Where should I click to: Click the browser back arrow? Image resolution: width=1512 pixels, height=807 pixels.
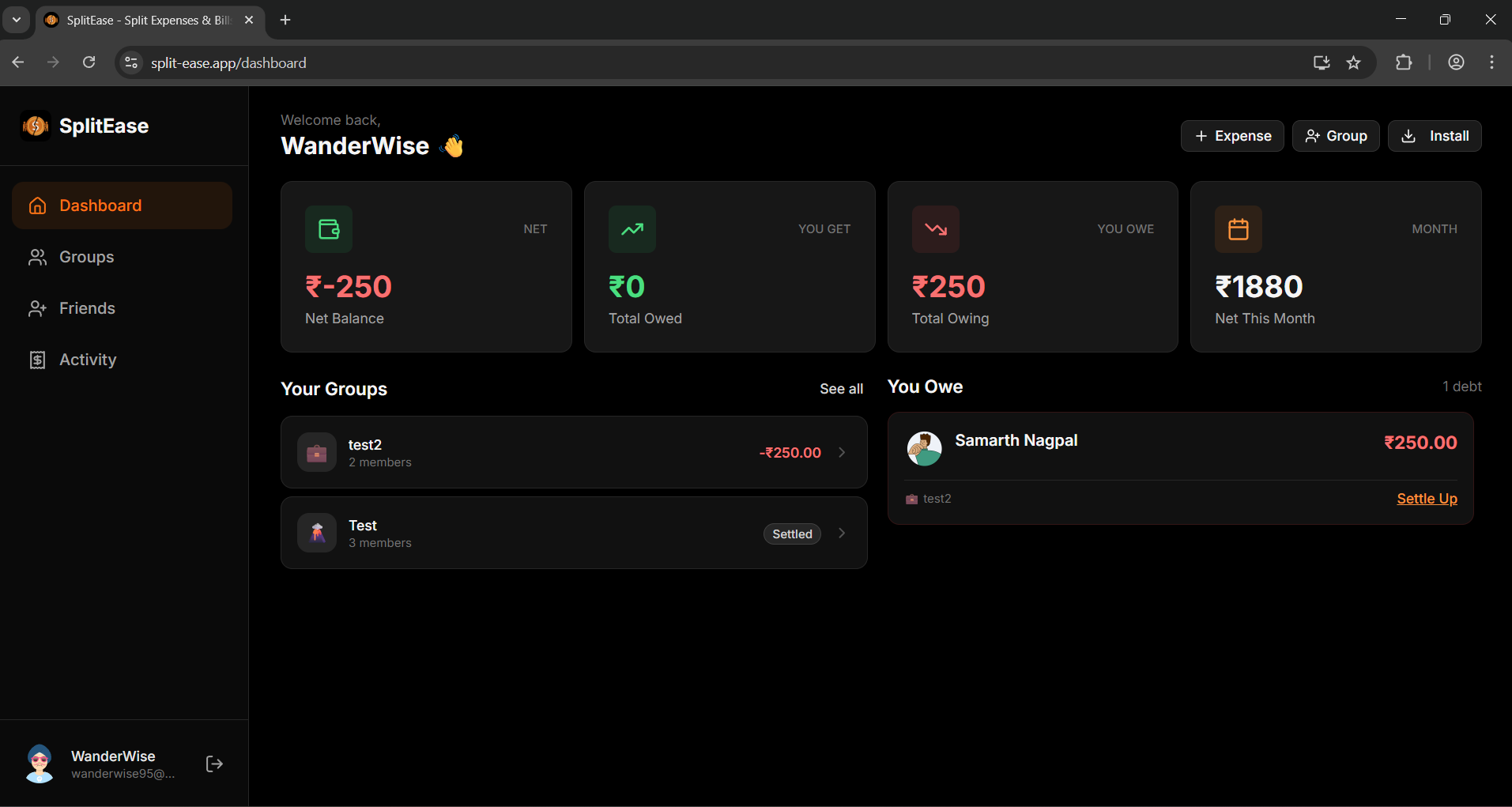pos(18,62)
